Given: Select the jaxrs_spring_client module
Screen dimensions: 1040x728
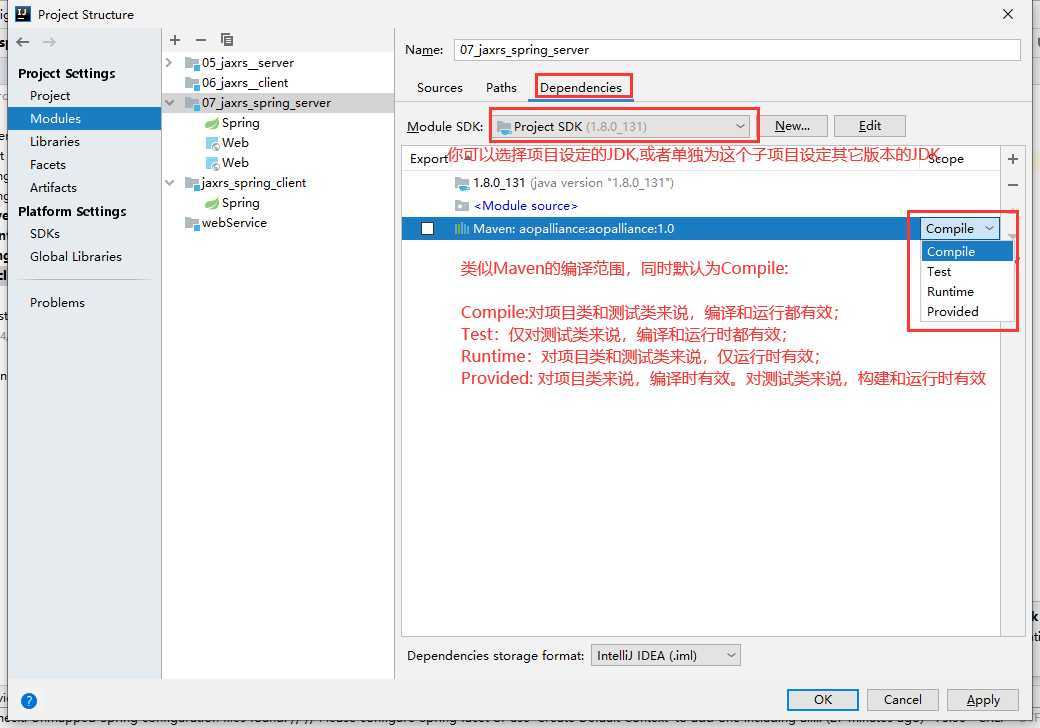Looking at the screenshot, I should 253,183.
